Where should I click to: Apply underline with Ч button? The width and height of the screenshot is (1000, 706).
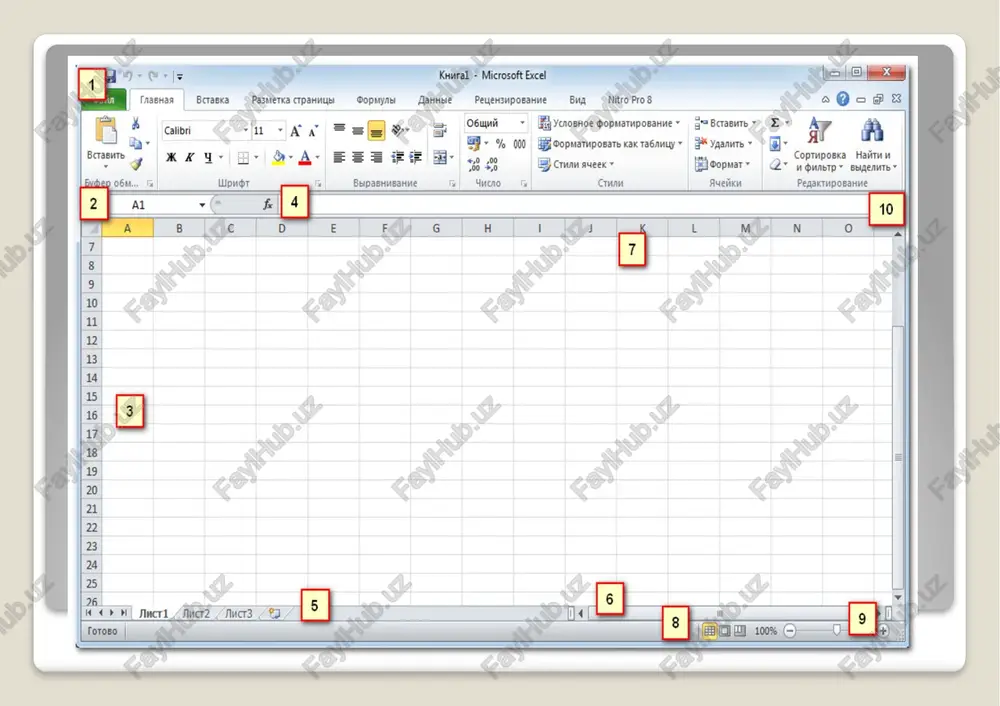[208, 157]
